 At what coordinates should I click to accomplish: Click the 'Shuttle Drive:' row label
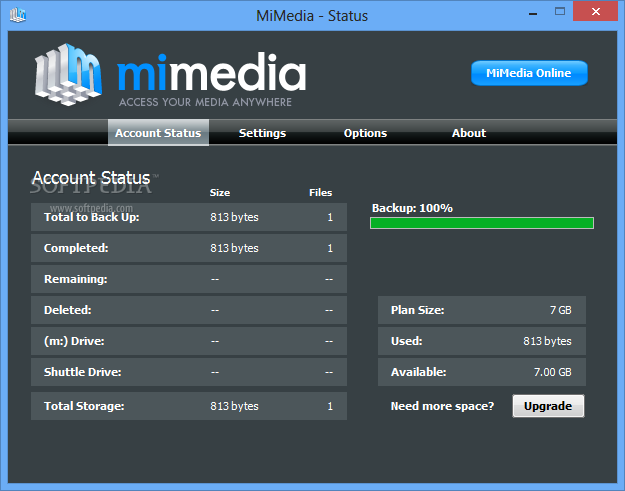[x=82, y=372]
